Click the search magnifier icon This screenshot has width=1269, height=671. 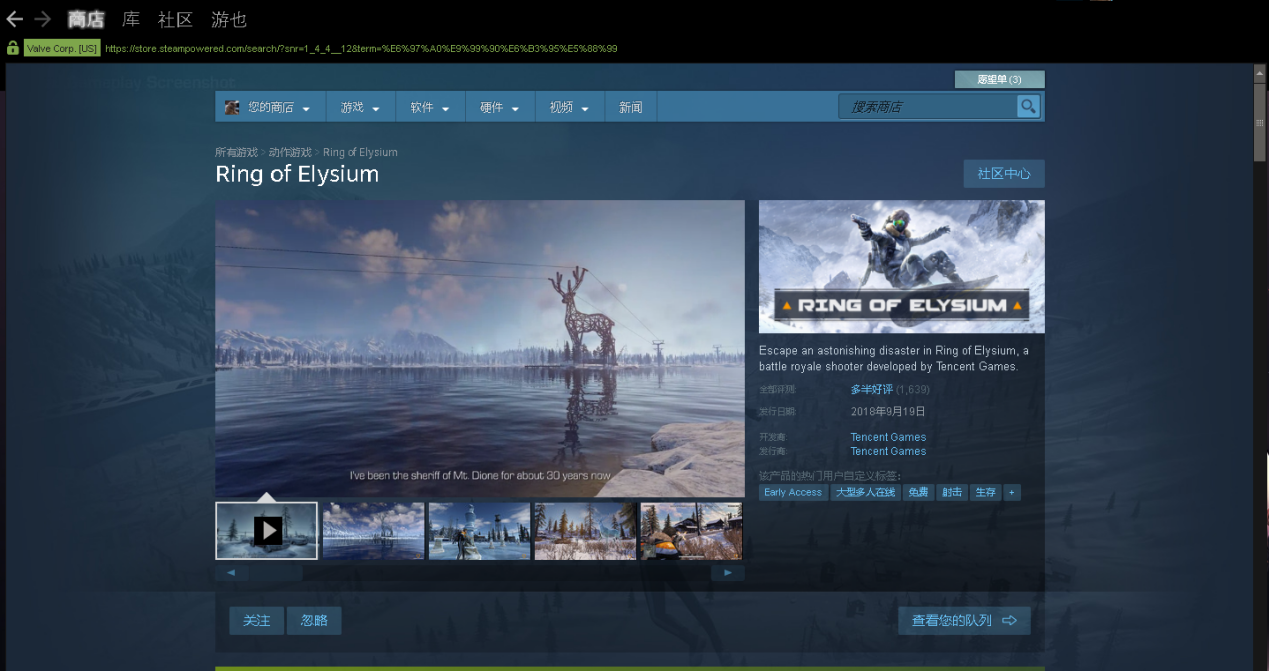click(1028, 106)
